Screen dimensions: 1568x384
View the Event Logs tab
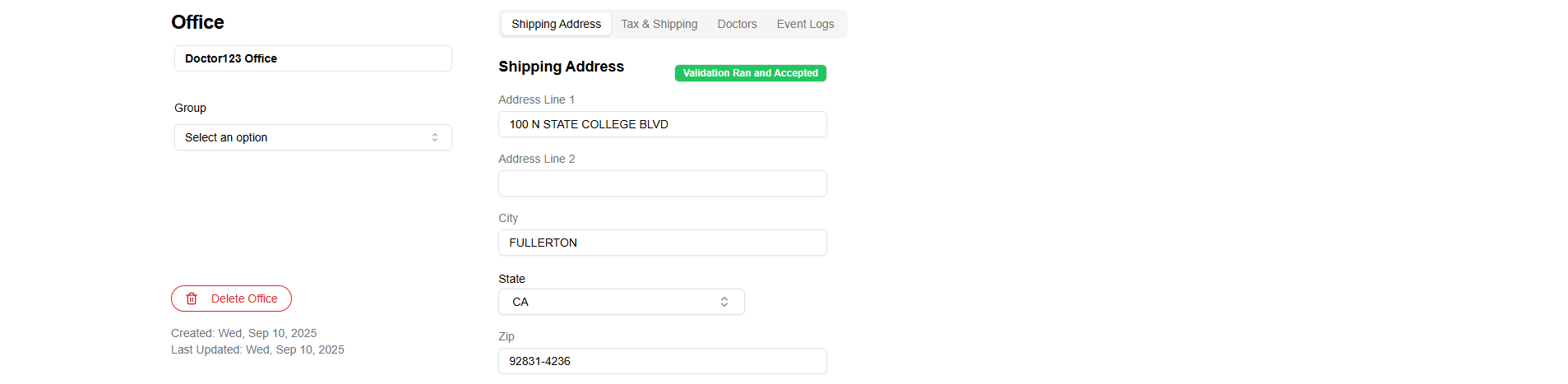(x=805, y=24)
